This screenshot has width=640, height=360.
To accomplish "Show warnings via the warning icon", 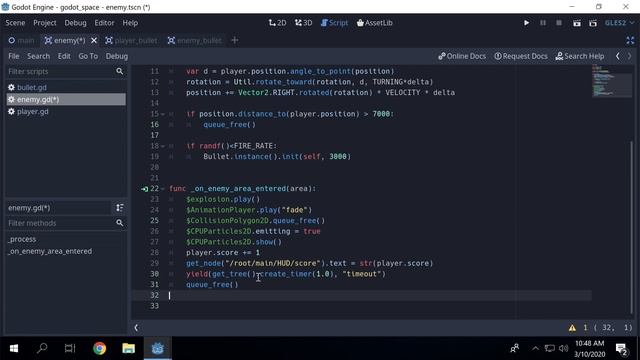I will point(572,328).
